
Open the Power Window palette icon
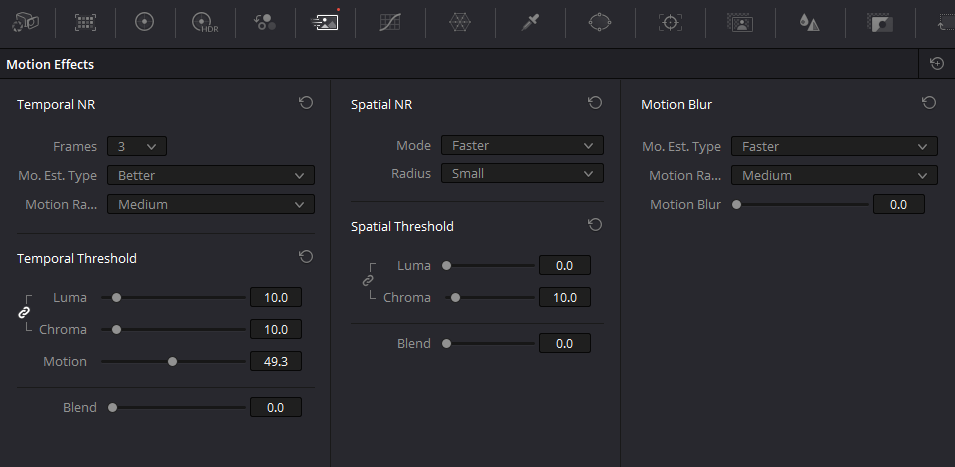tap(600, 23)
